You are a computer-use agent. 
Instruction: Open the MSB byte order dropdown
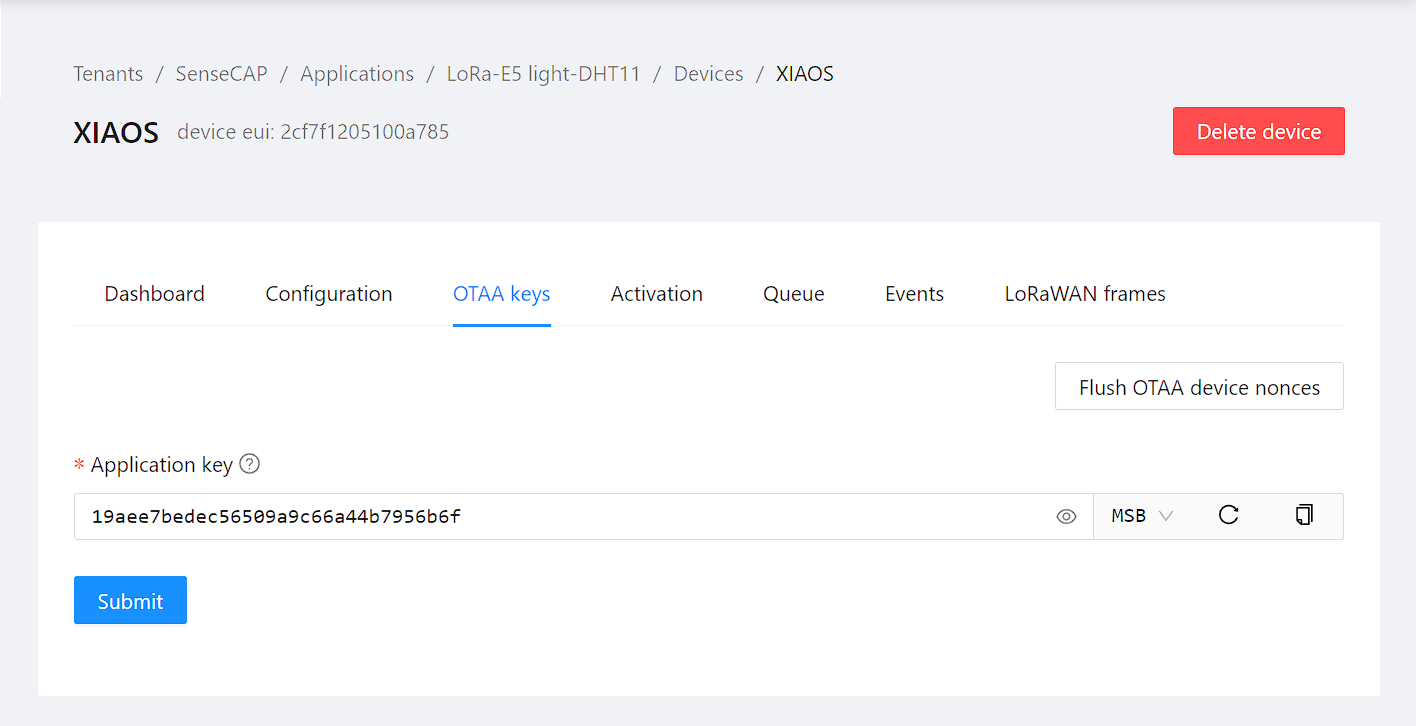tap(1142, 516)
